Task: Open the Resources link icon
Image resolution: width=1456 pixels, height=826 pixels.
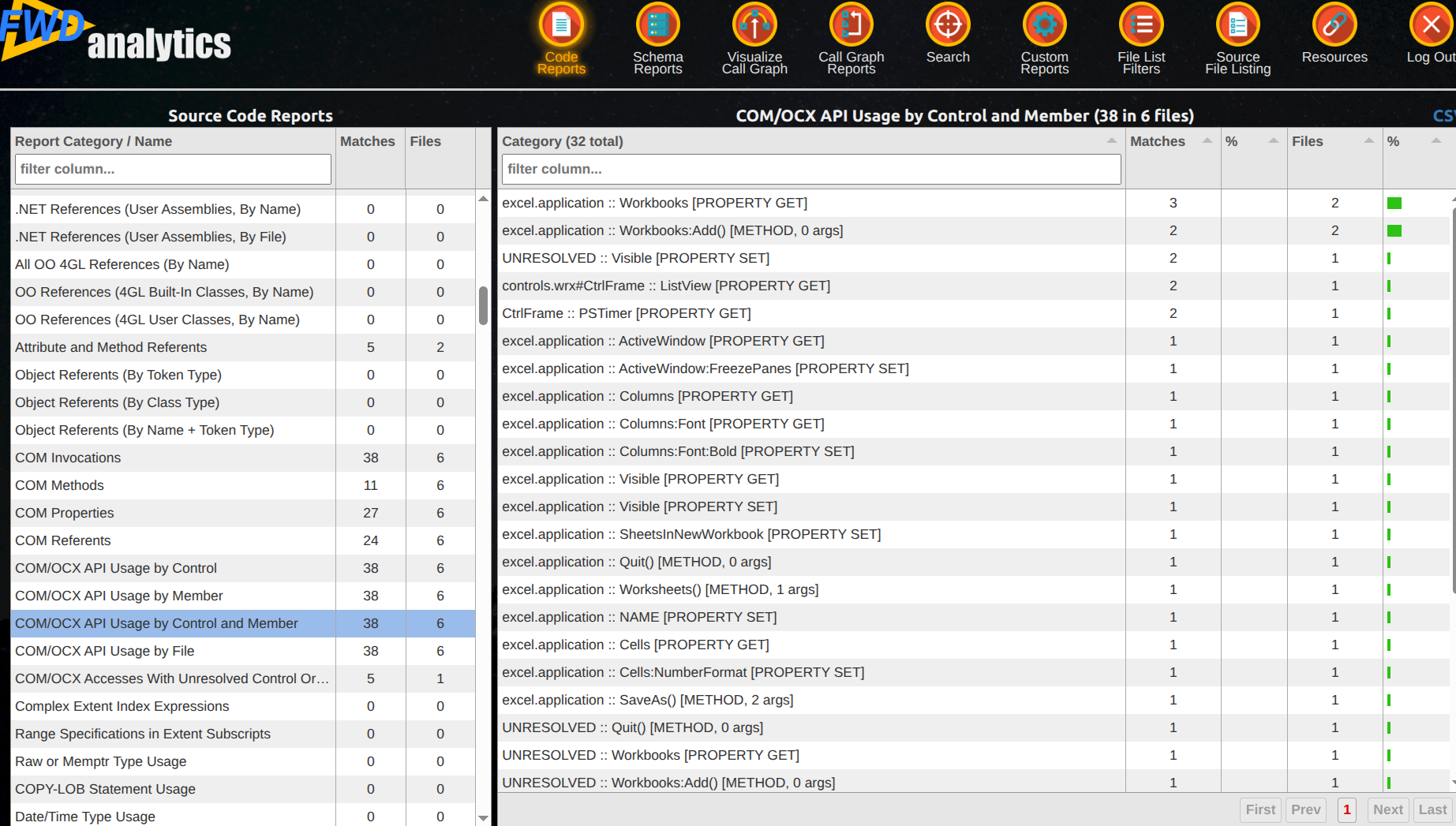Action: pos(1334,25)
